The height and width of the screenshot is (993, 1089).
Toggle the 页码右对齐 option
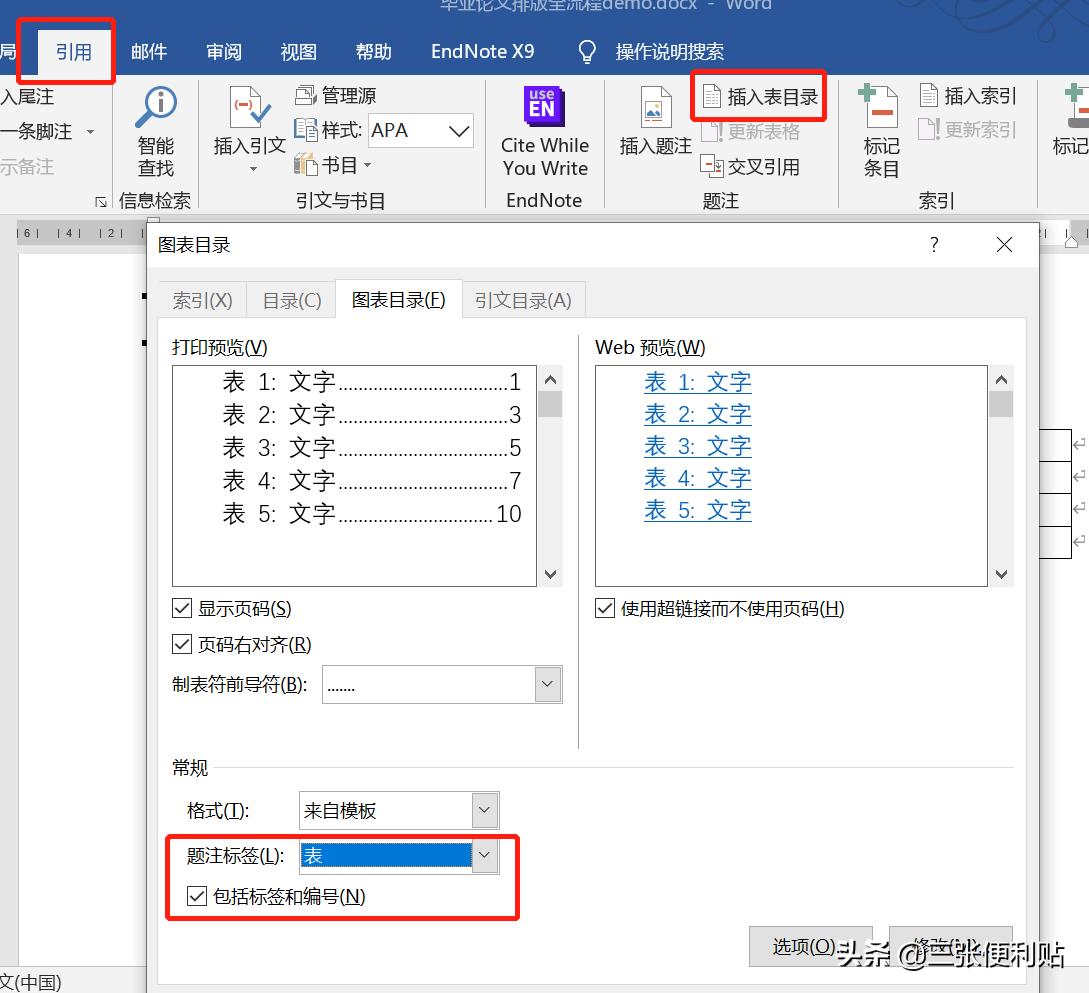[x=181, y=644]
